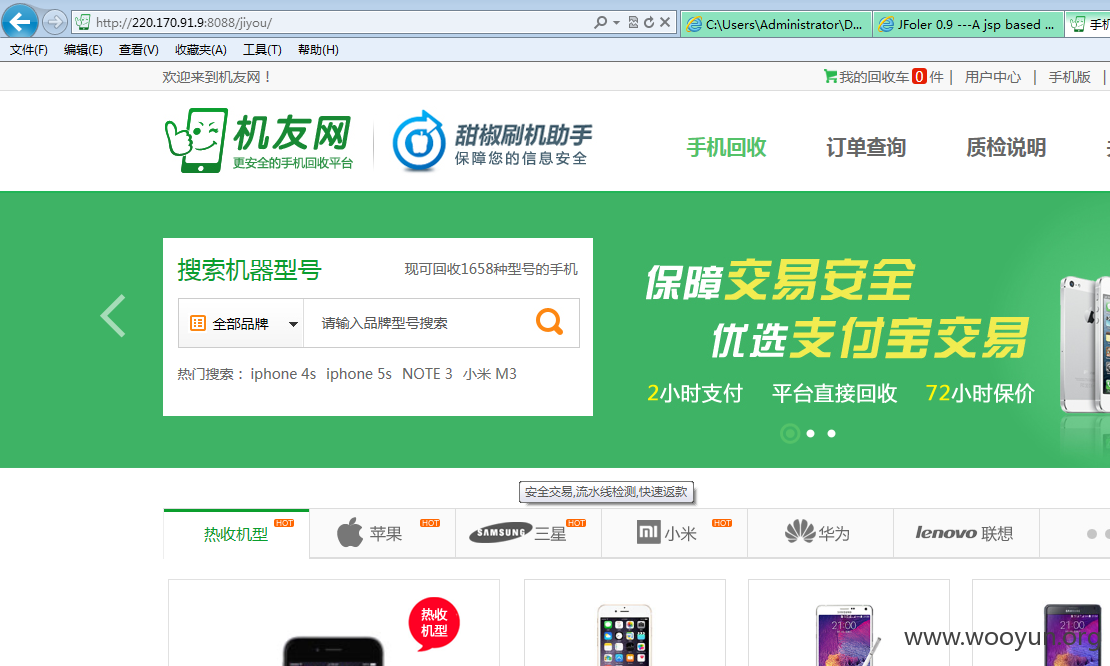Screen dimensions: 1110x666
Task: Open the 查看(V) menu
Action: [139, 50]
